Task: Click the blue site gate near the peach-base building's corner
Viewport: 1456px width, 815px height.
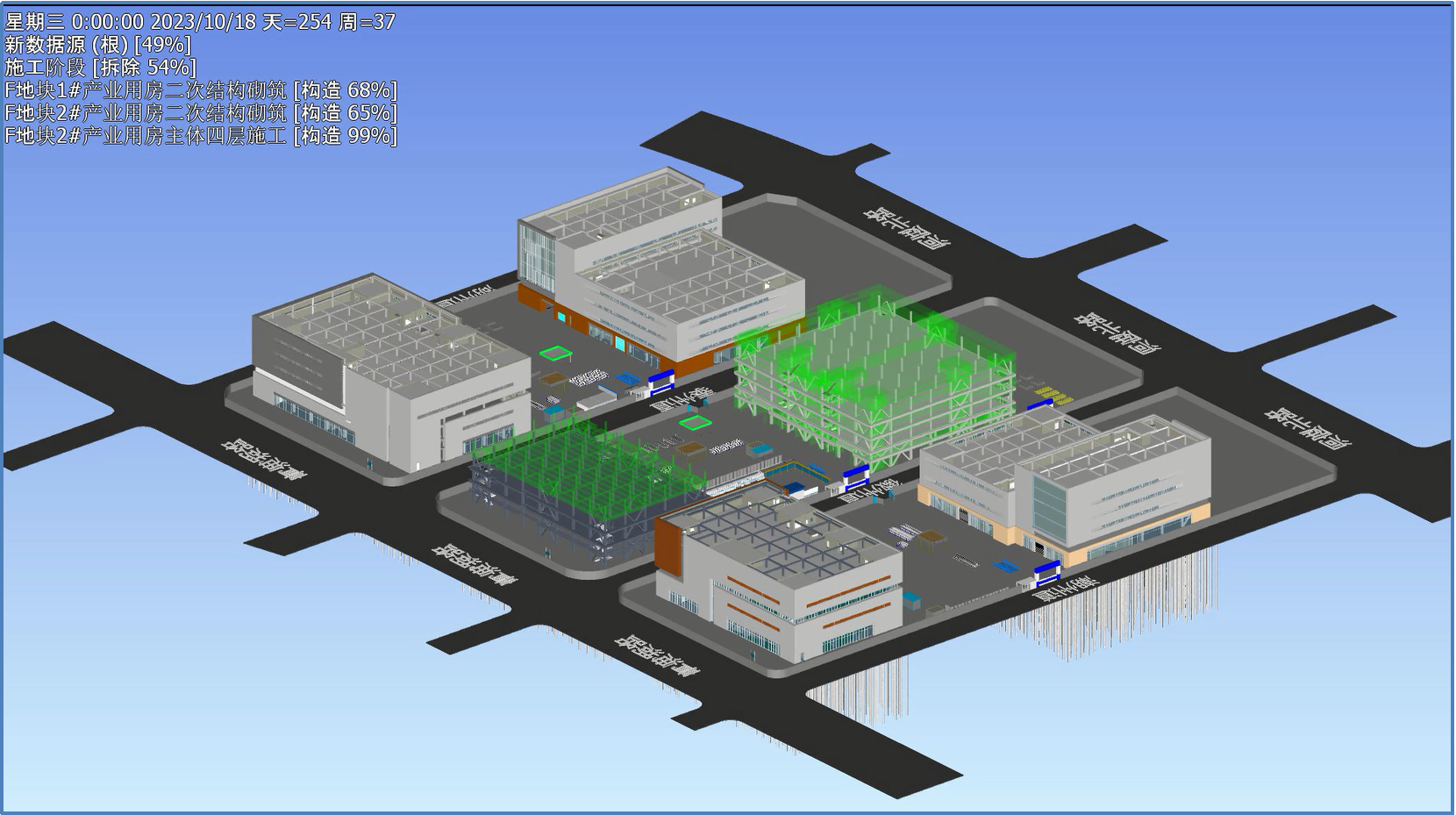Action: point(1046,575)
